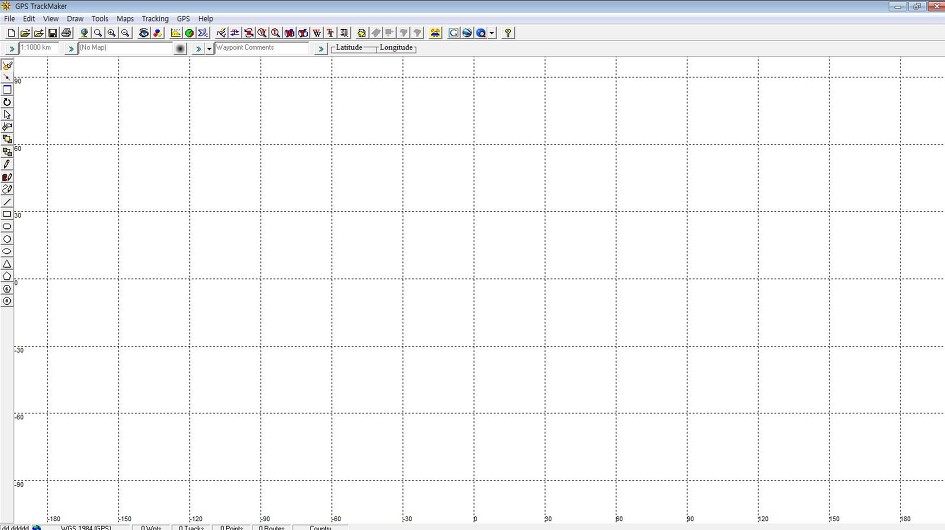Select the Rotate tool in sidebar

coord(7,102)
